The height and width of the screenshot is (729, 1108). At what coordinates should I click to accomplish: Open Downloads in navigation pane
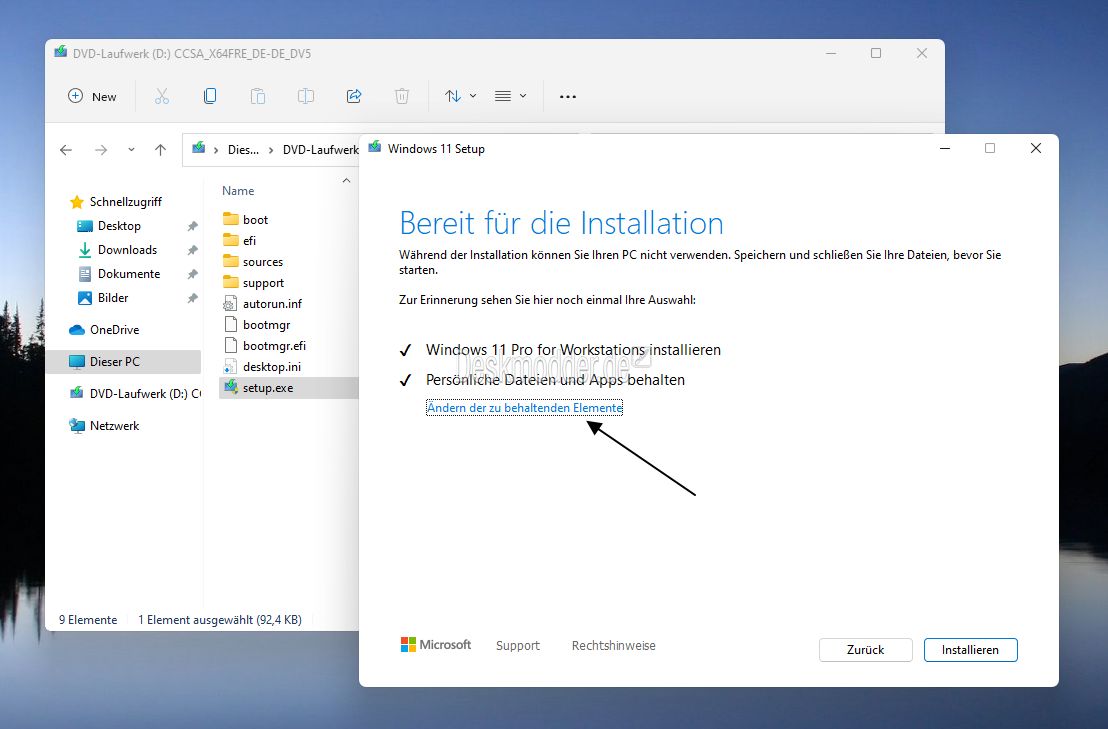coord(127,250)
